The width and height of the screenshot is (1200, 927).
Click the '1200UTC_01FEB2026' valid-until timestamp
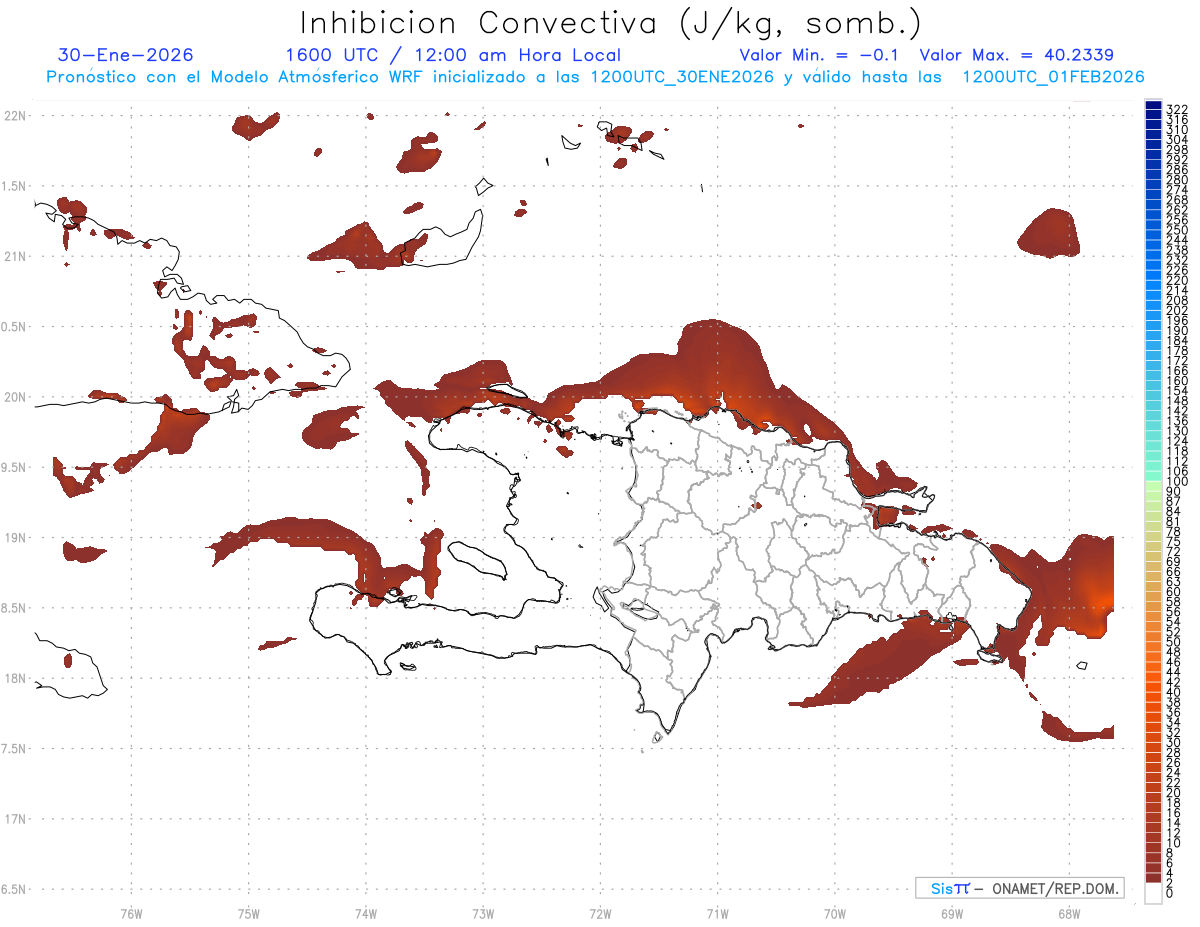(1053, 77)
